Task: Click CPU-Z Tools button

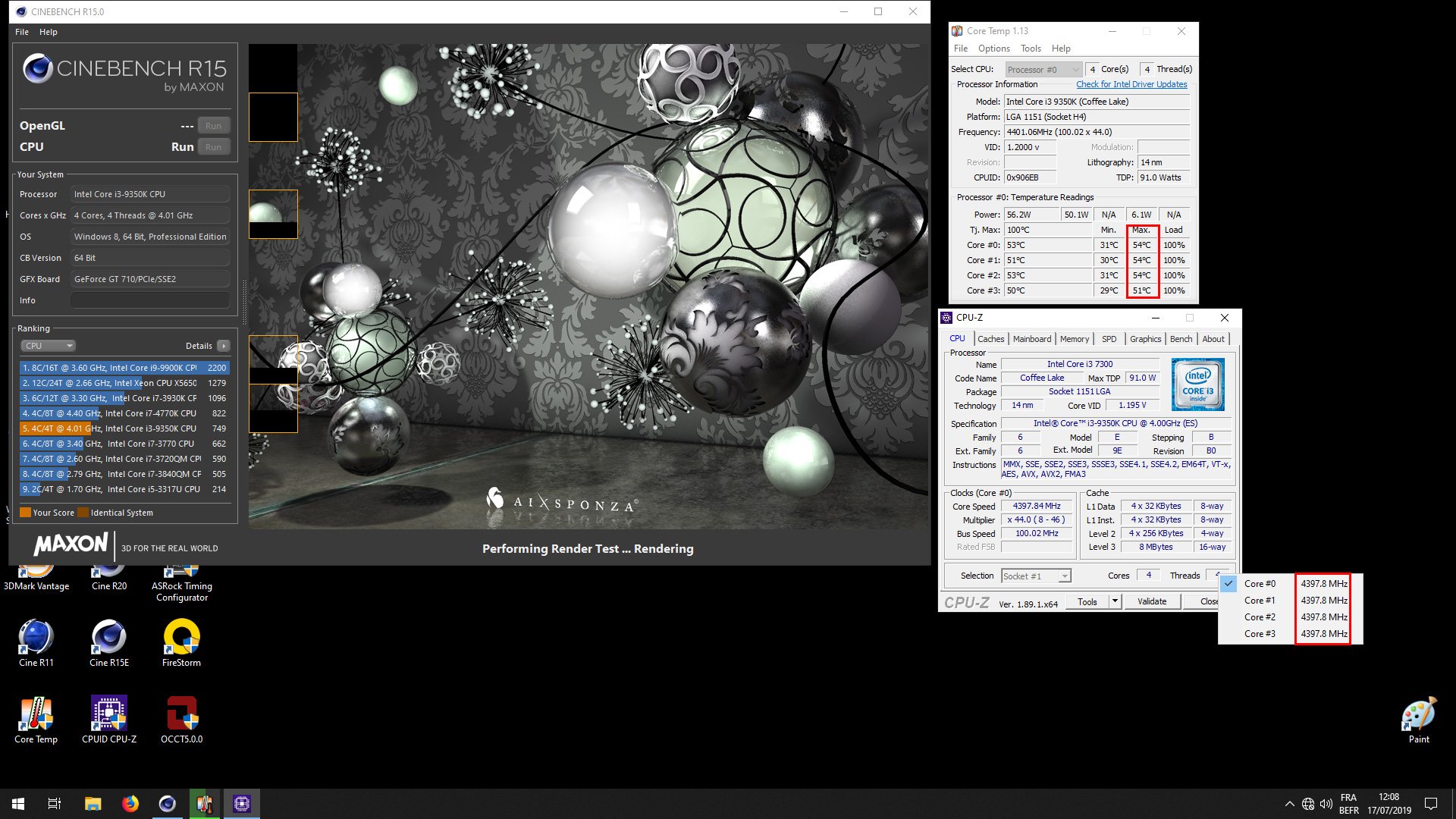Action: coord(1087,601)
